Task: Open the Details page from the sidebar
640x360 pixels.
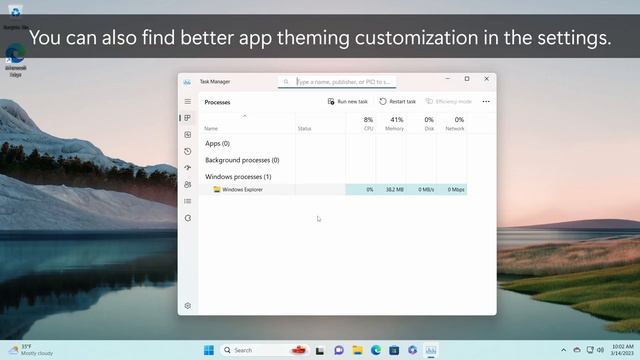Action: [x=188, y=201]
